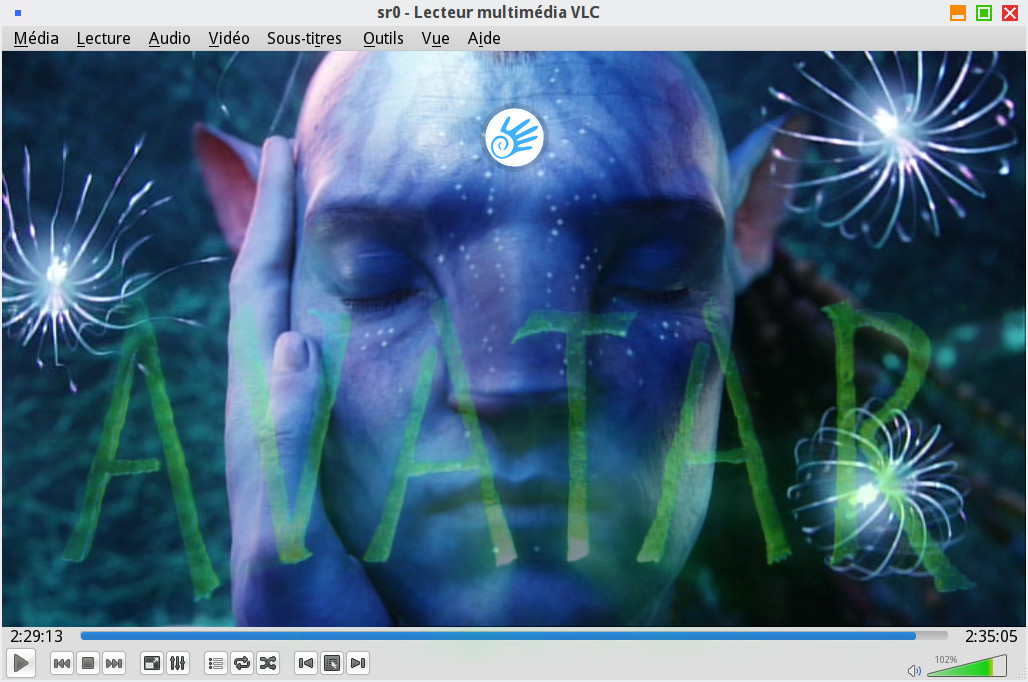The height and width of the screenshot is (682, 1028).
Task: Toggle random shuffle playback
Action: point(267,663)
